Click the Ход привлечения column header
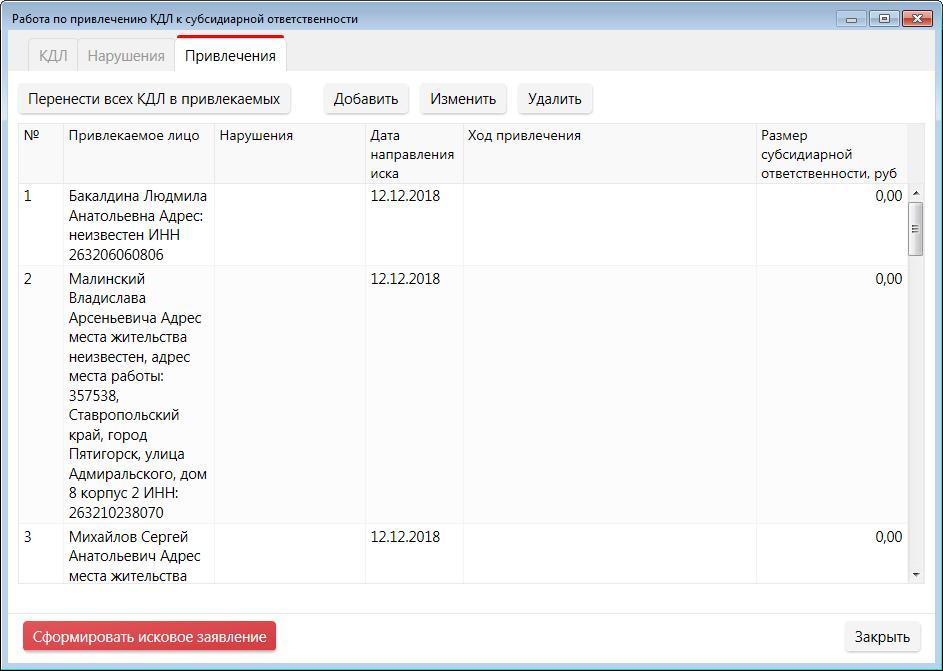The image size is (943, 671). point(524,136)
